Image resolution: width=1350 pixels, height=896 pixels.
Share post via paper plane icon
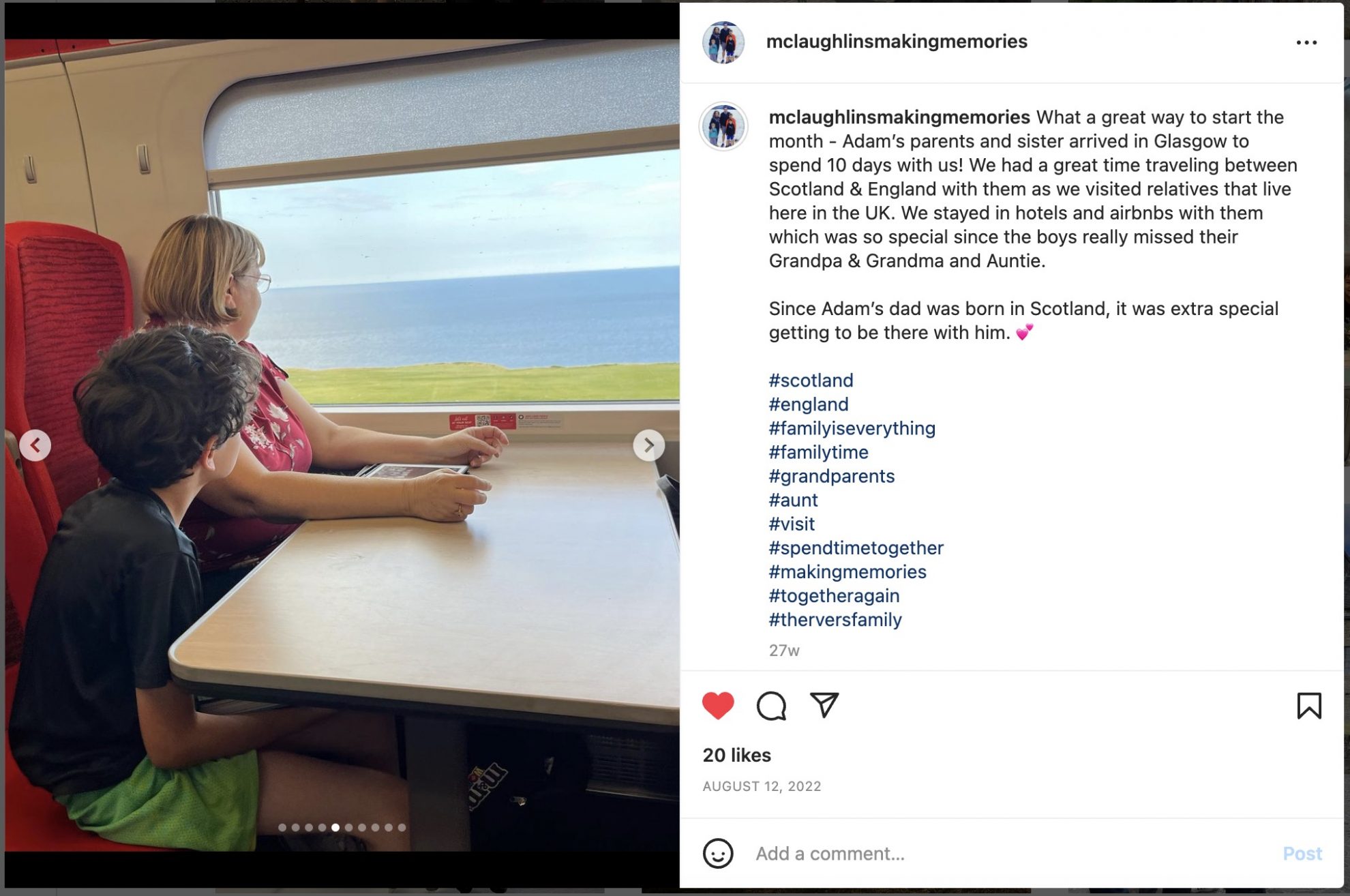[x=824, y=705]
